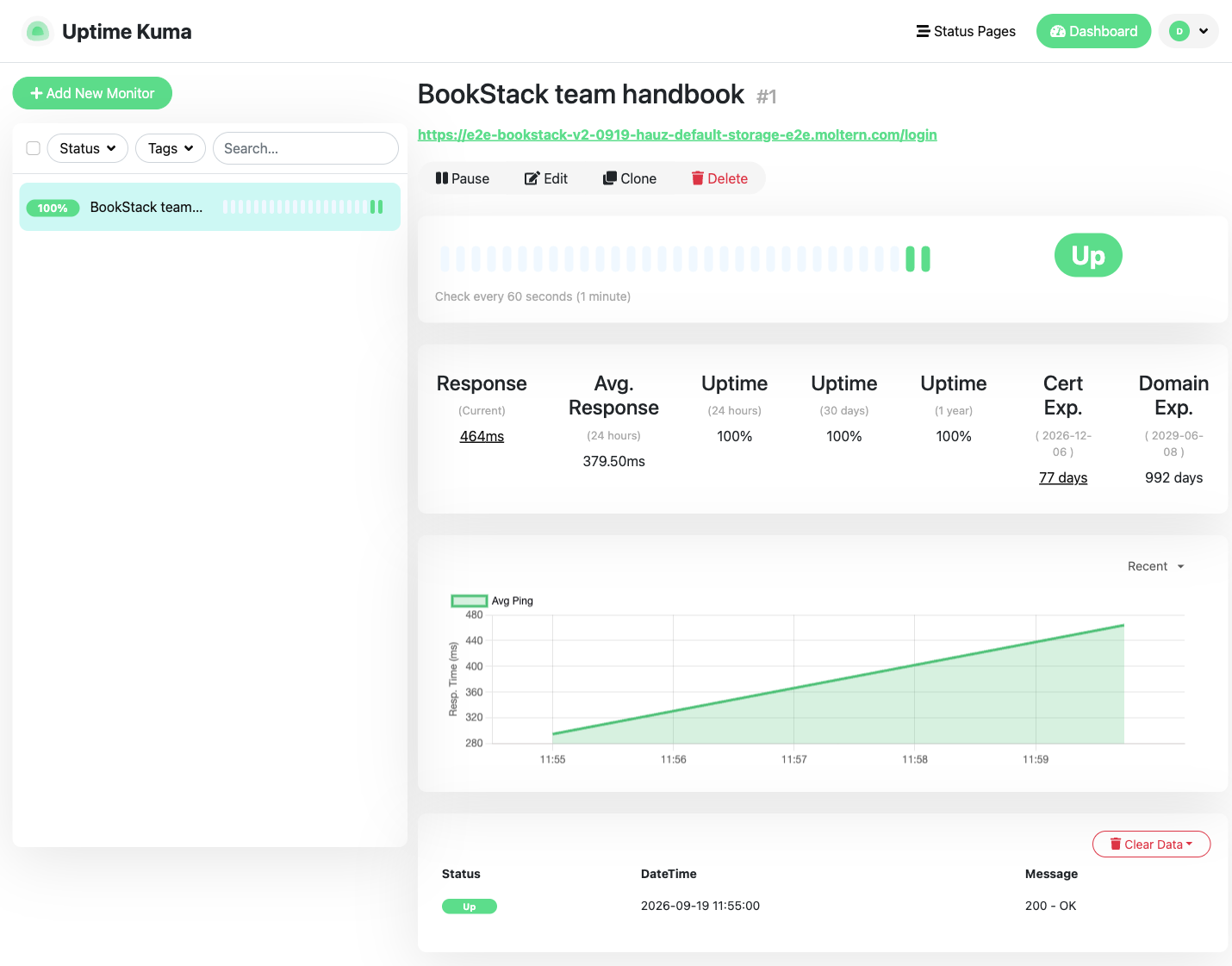Image resolution: width=1232 pixels, height=966 pixels.
Task: Click the Uptime Kuma title text
Action: pos(127,32)
